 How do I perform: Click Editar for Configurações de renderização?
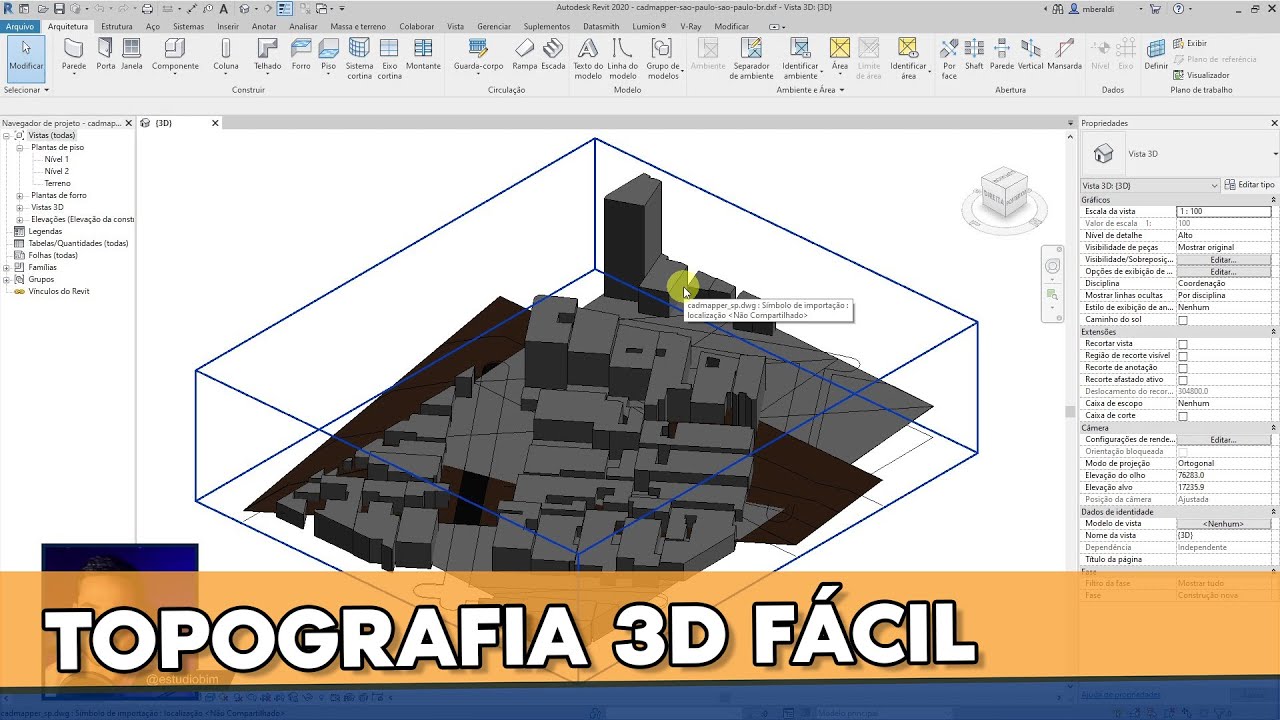1223,440
